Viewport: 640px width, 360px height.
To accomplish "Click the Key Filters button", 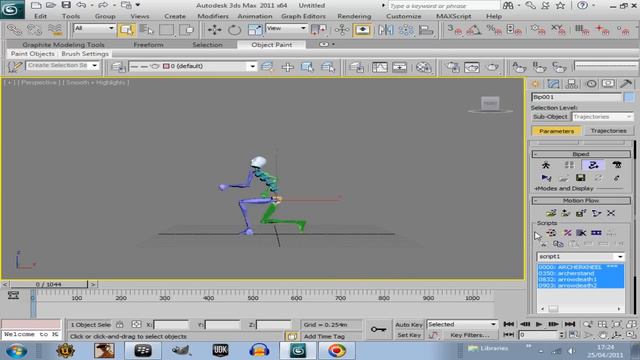I will click(x=469, y=335).
